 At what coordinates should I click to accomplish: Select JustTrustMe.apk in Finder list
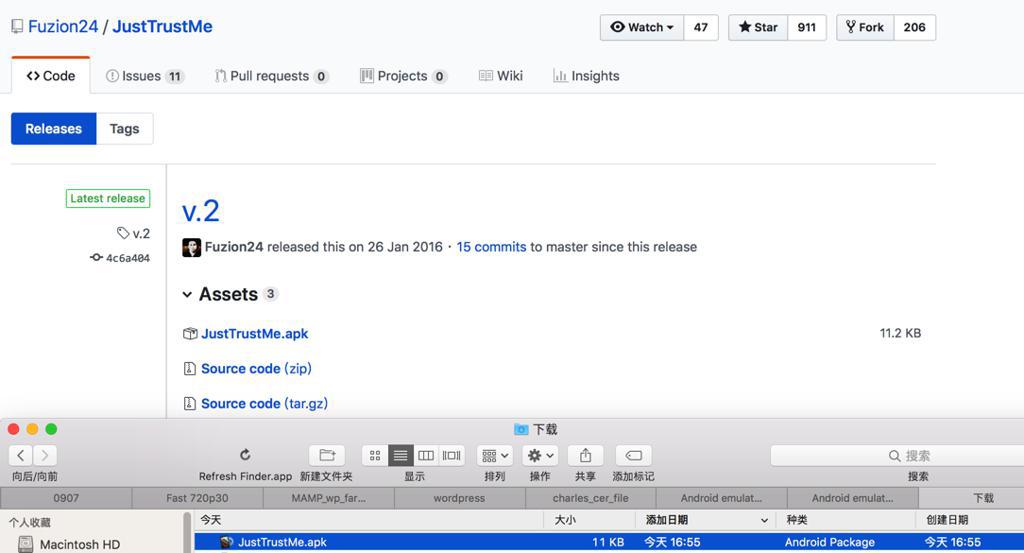(x=609, y=542)
